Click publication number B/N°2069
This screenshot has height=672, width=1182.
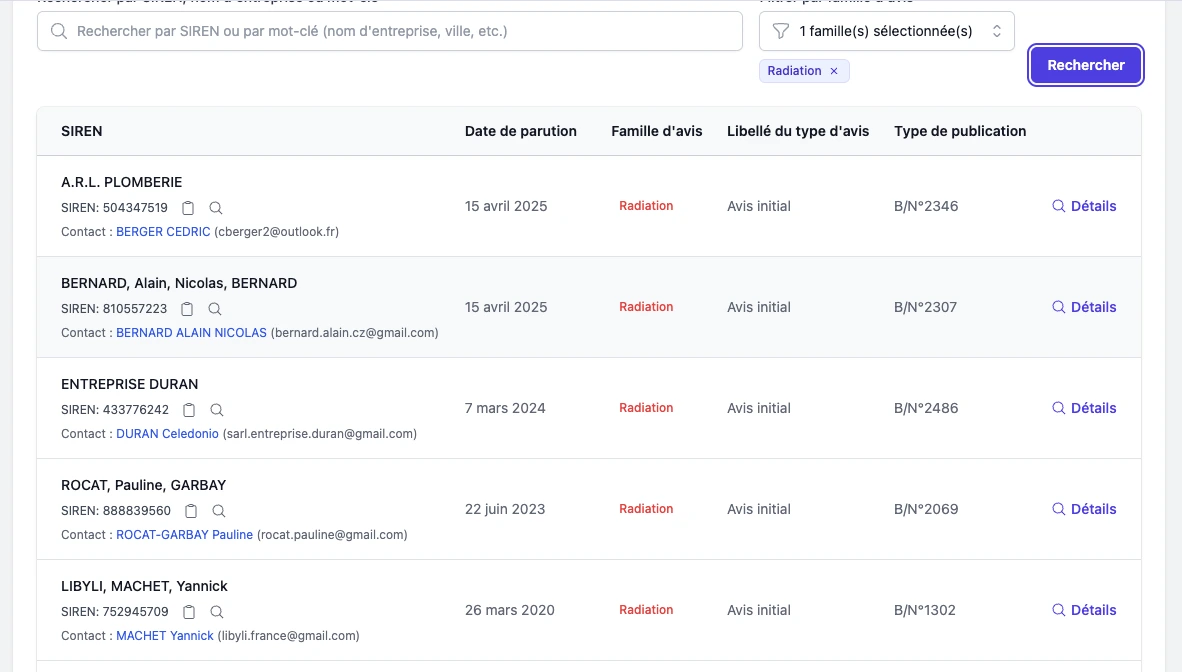[x=926, y=509]
